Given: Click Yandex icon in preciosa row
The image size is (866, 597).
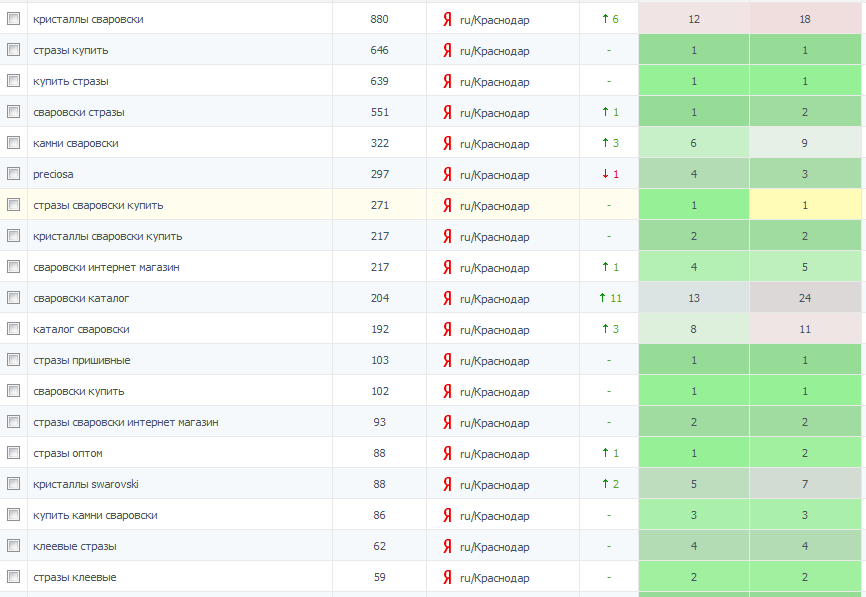Looking at the screenshot, I should [447, 174].
